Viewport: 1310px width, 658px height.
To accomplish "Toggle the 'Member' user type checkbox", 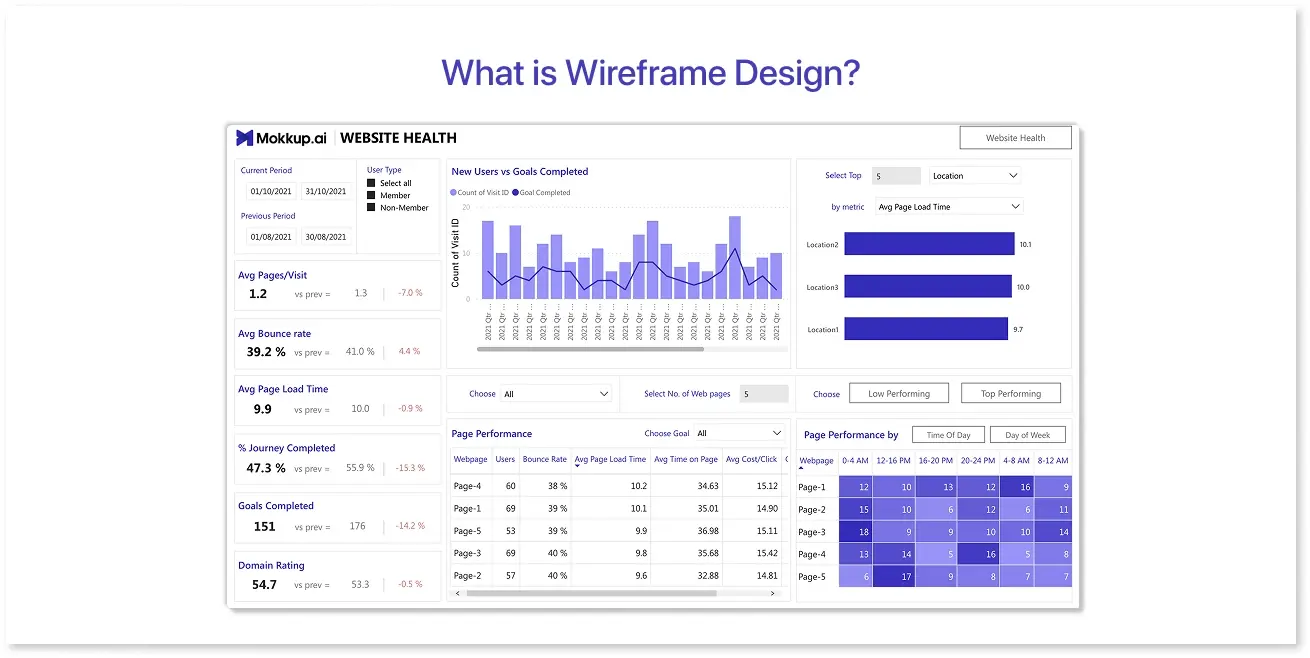I will pos(371,195).
